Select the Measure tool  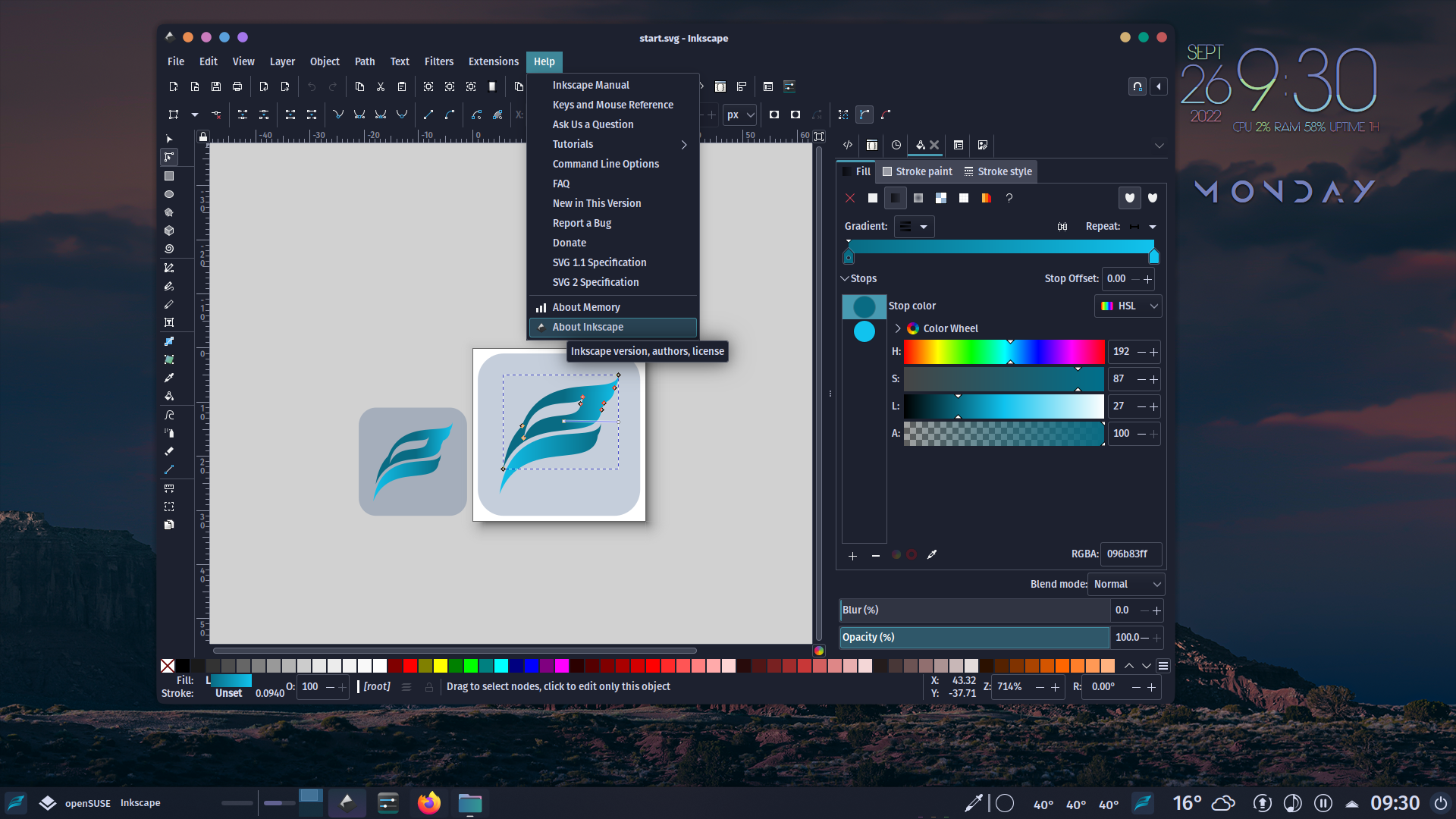(169, 488)
